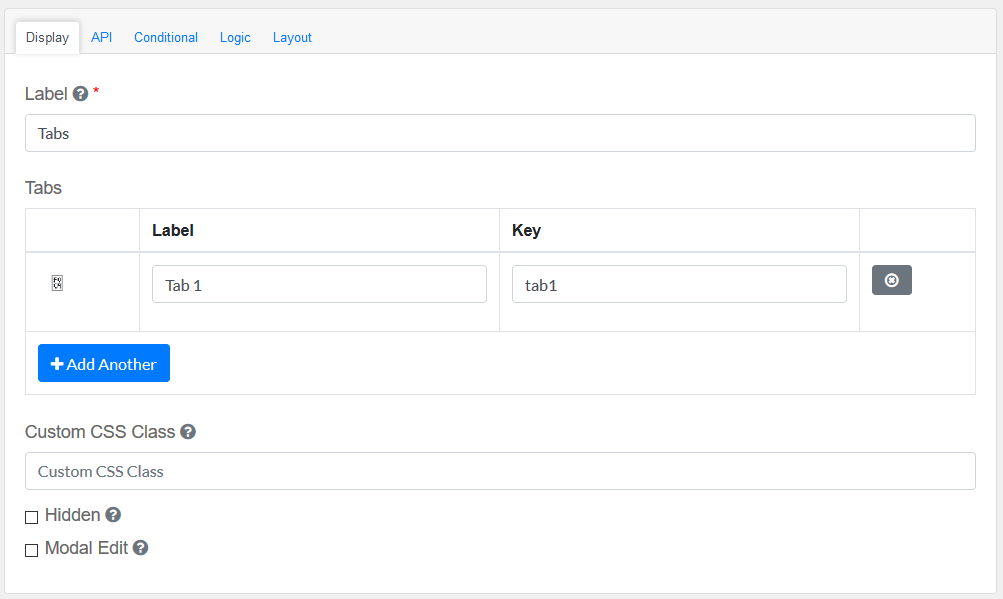Edit the Tab 1 label field
1003x599 pixels.
319,285
